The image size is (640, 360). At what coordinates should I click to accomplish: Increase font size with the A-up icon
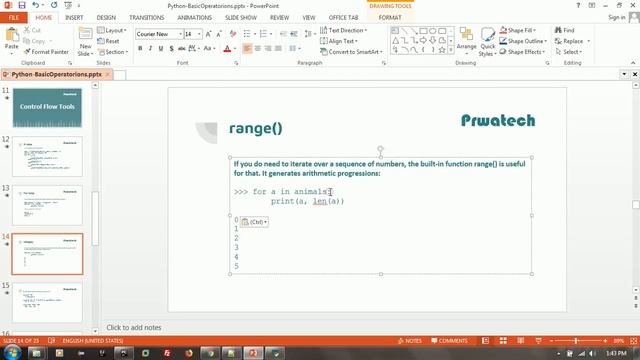(x=208, y=34)
